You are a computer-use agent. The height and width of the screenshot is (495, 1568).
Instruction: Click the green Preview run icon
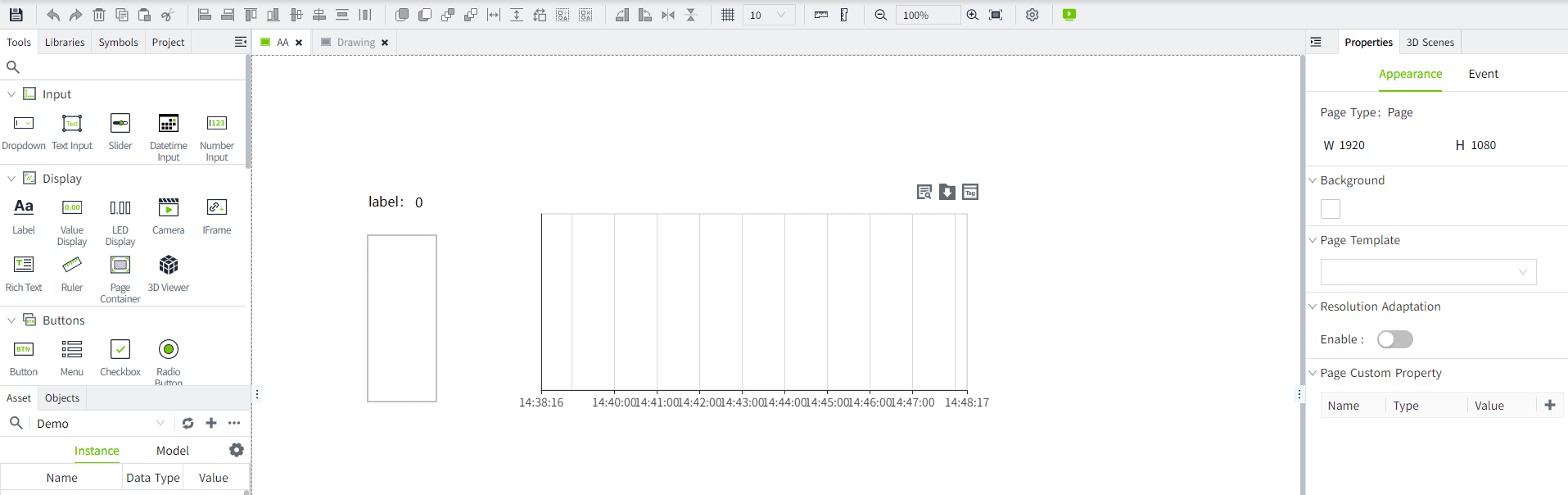pos(1069,15)
